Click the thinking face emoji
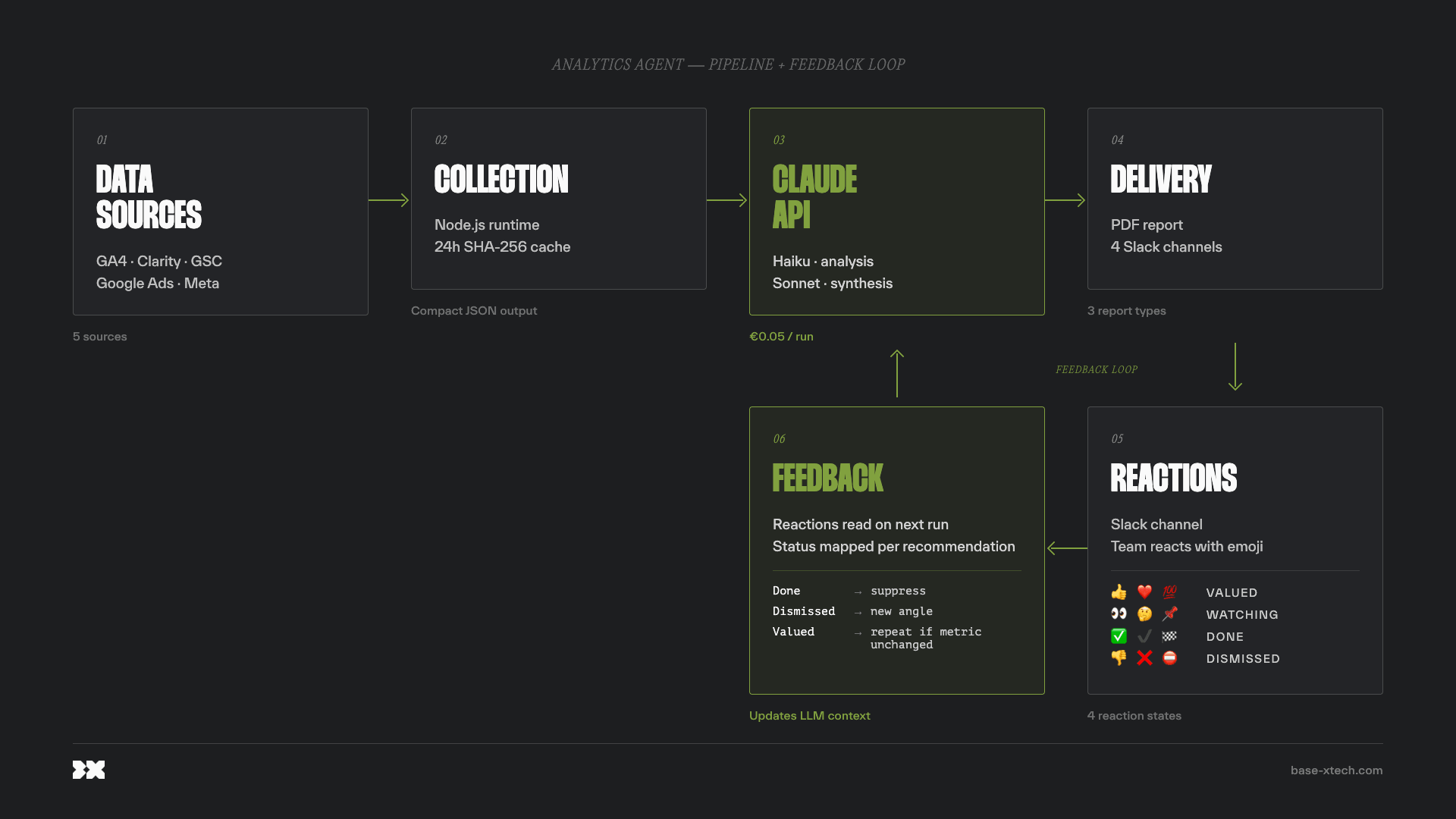 point(1144,614)
